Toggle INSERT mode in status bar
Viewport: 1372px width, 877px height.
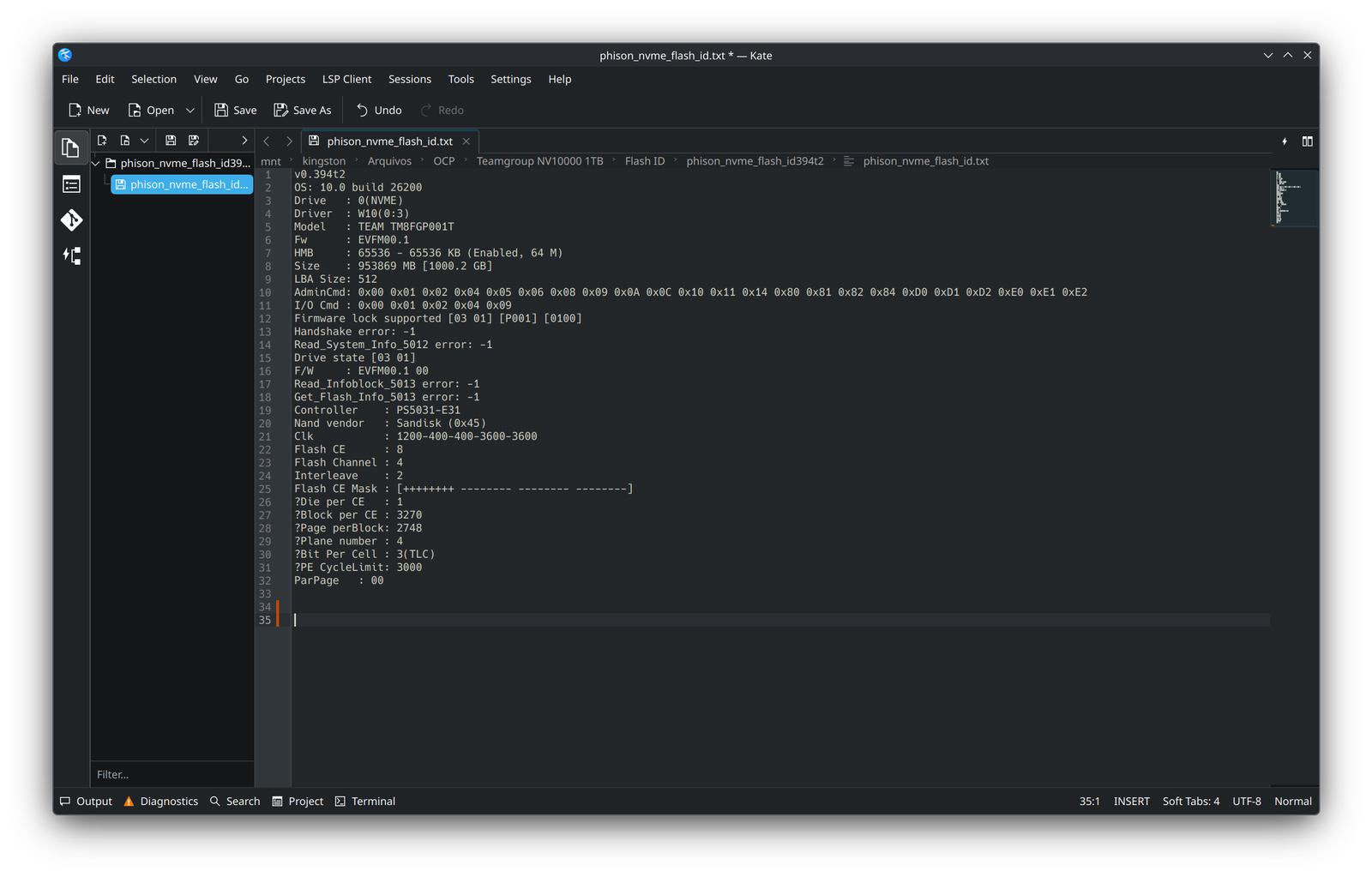tap(1132, 802)
